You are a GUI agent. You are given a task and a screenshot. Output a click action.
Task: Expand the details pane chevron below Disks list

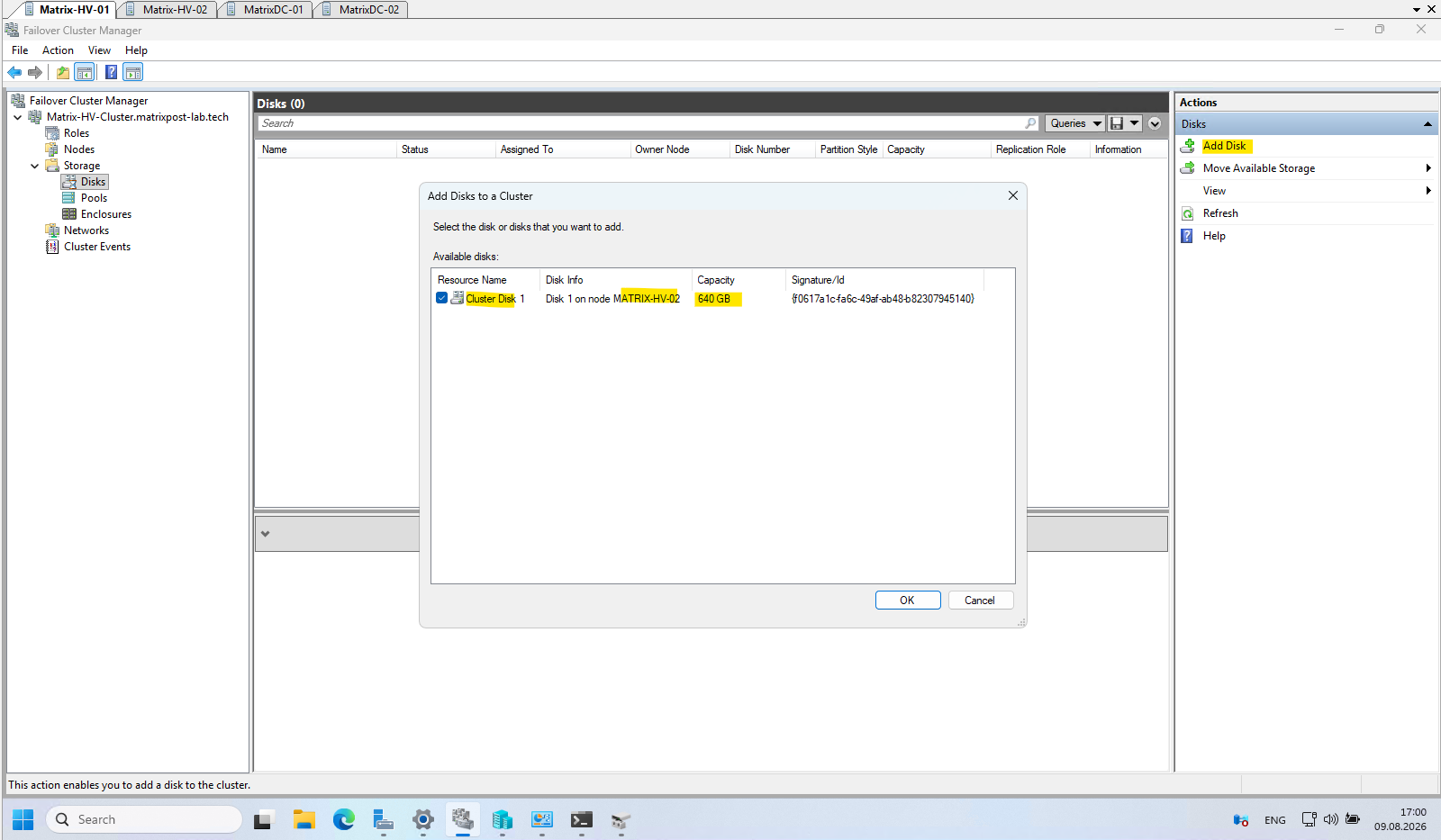(x=266, y=534)
